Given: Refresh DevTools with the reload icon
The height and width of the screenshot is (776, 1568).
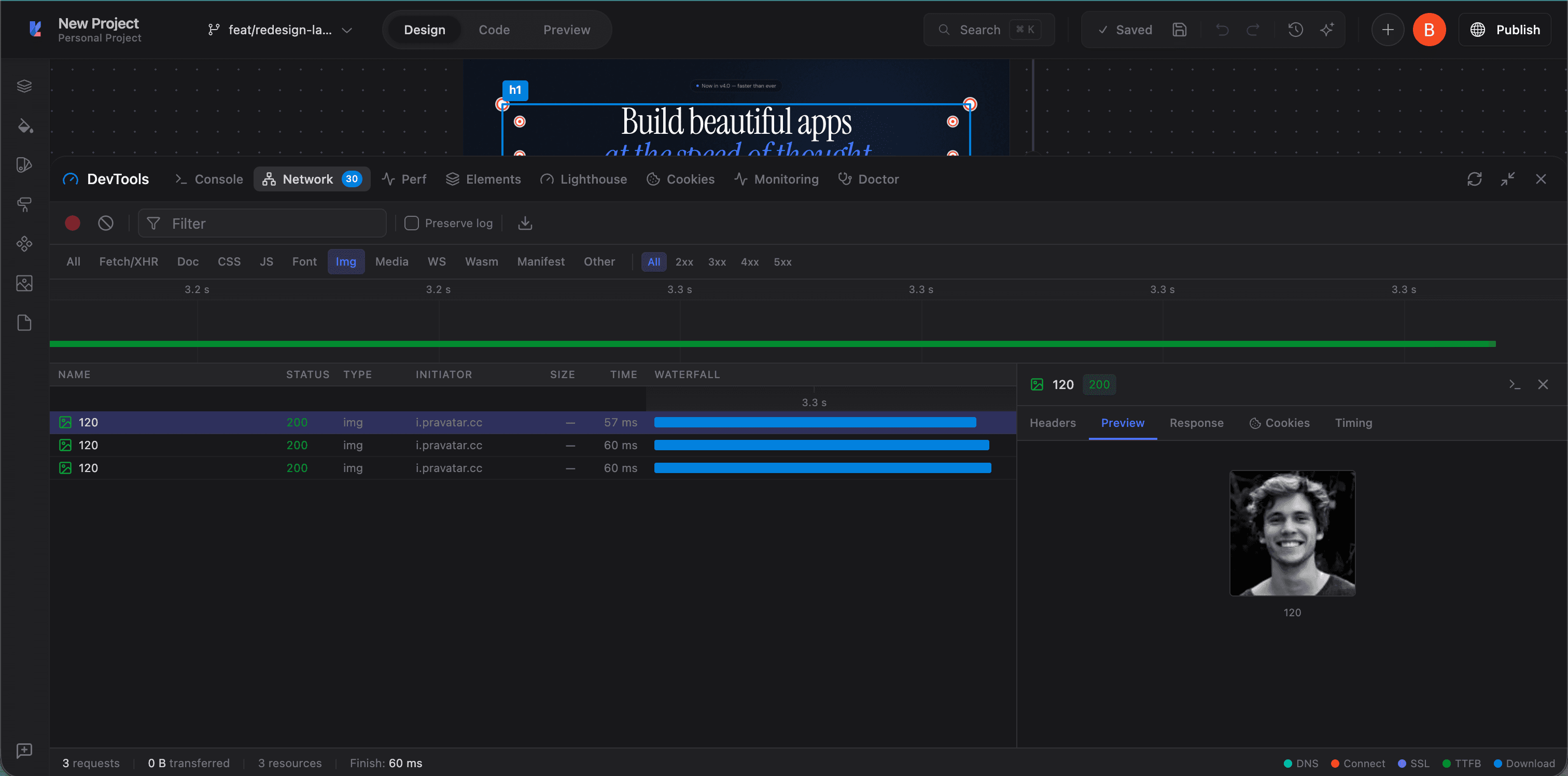Looking at the screenshot, I should pyautogui.click(x=1474, y=179).
